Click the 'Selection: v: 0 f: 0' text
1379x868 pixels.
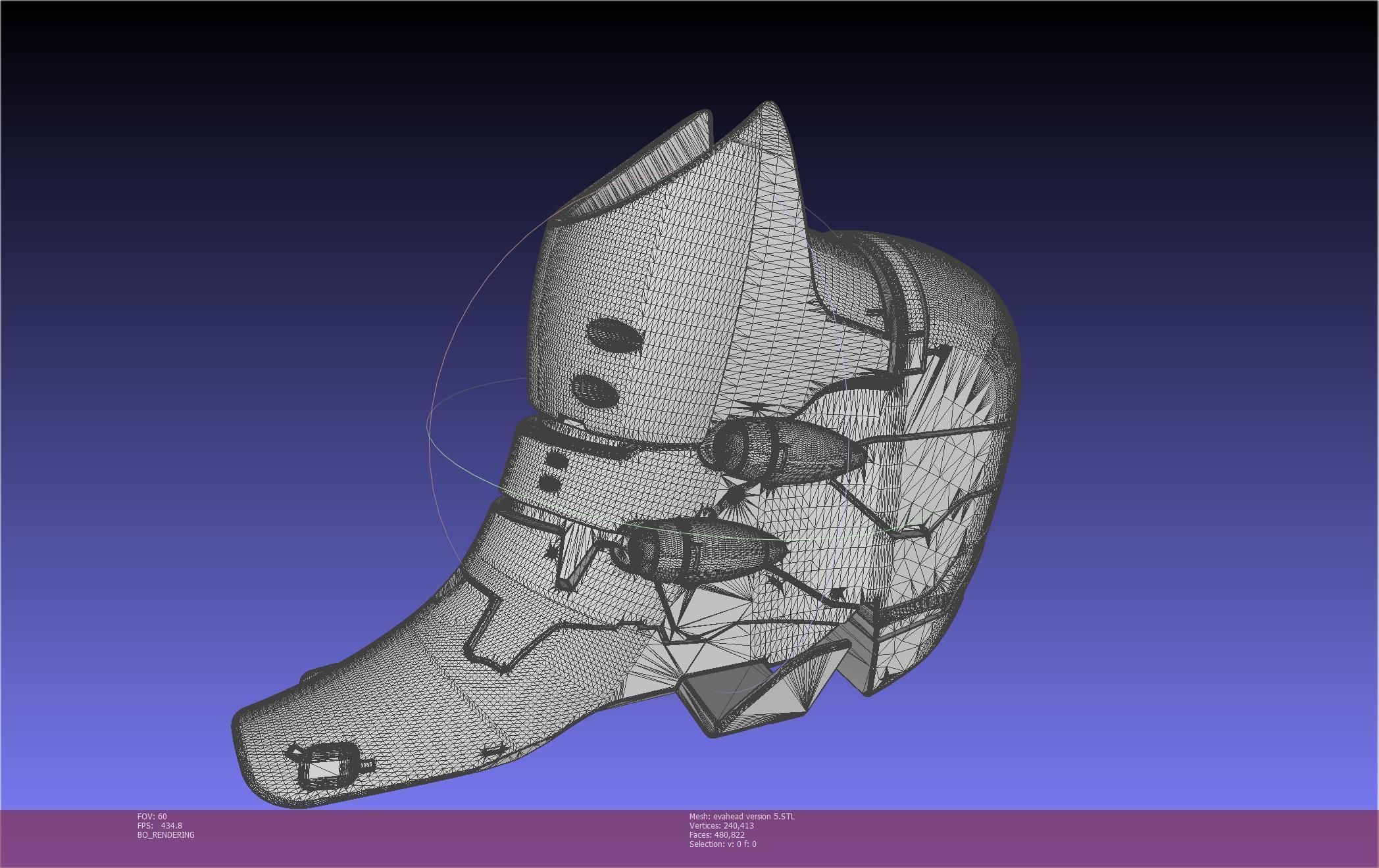click(722, 844)
